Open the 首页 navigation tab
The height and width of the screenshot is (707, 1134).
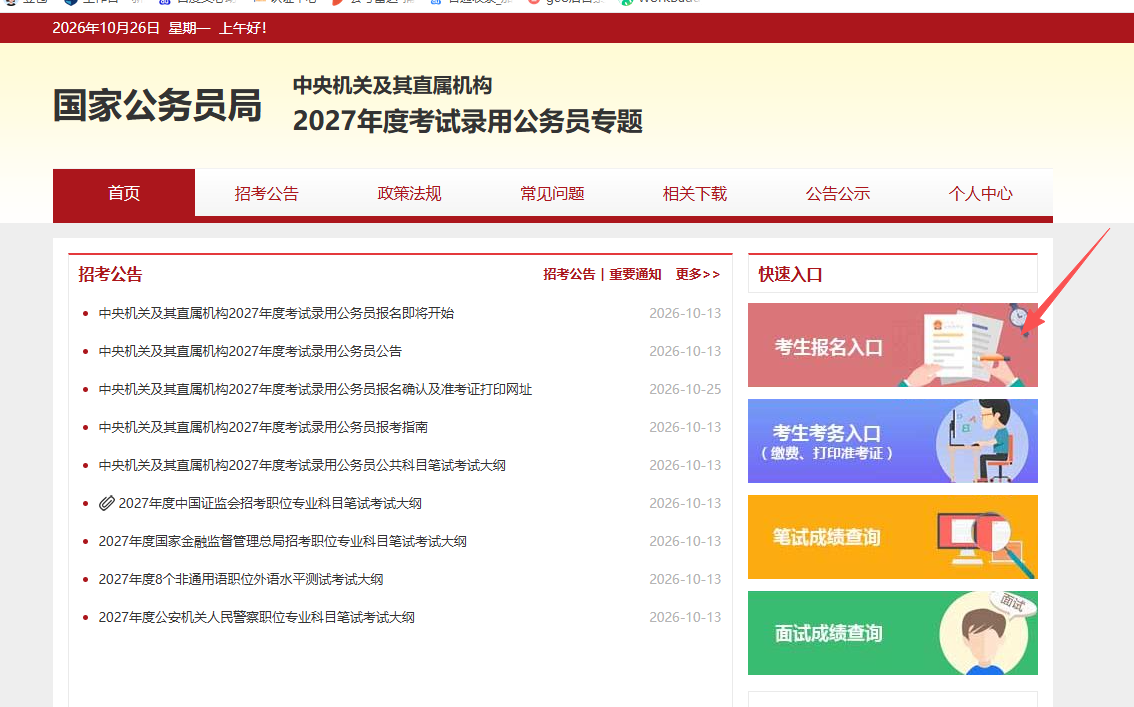coord(124,193)
